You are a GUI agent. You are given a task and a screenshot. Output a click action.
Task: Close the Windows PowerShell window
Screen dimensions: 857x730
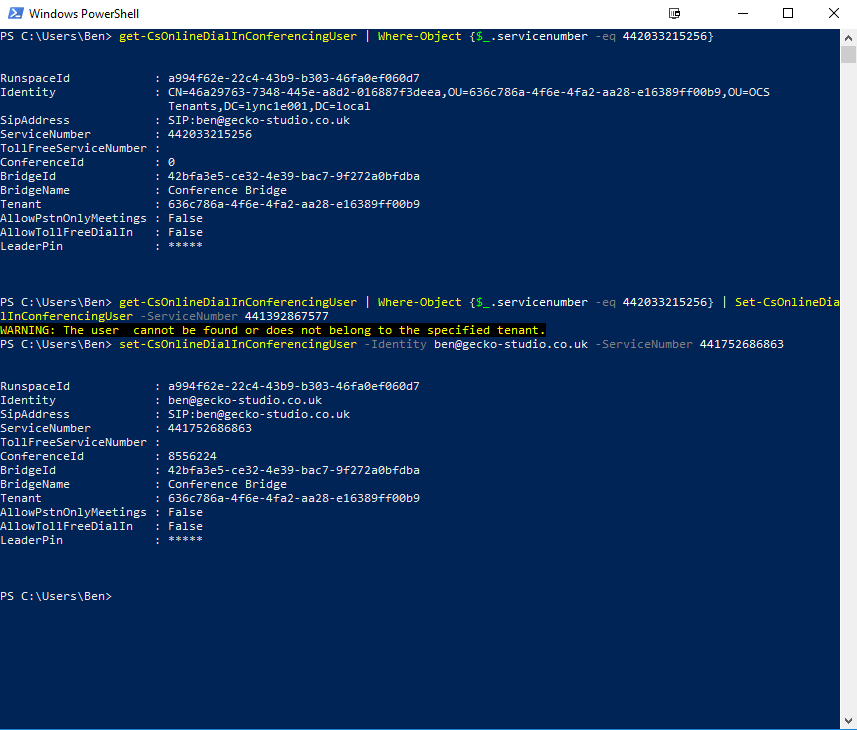coord(833,13)
